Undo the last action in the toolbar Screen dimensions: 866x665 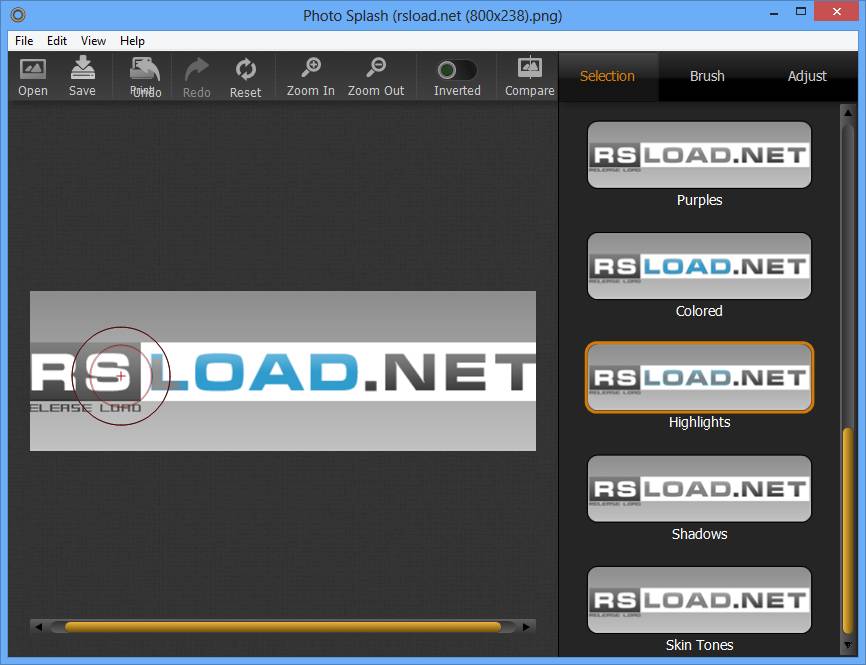click(145, 76)
